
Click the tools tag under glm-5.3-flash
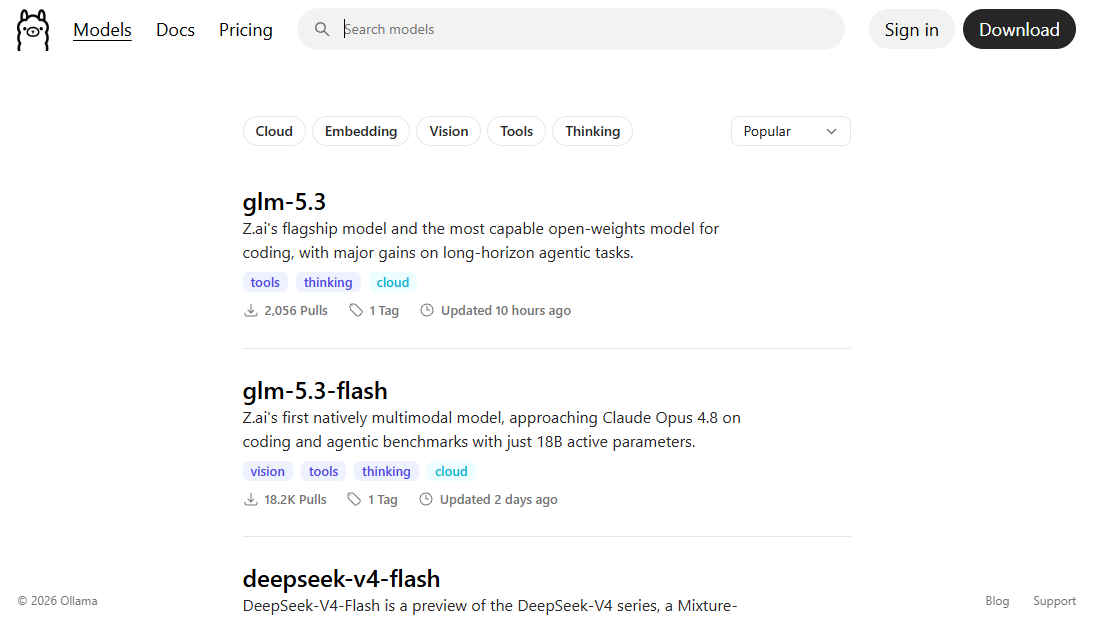click(x=323, y=471)
